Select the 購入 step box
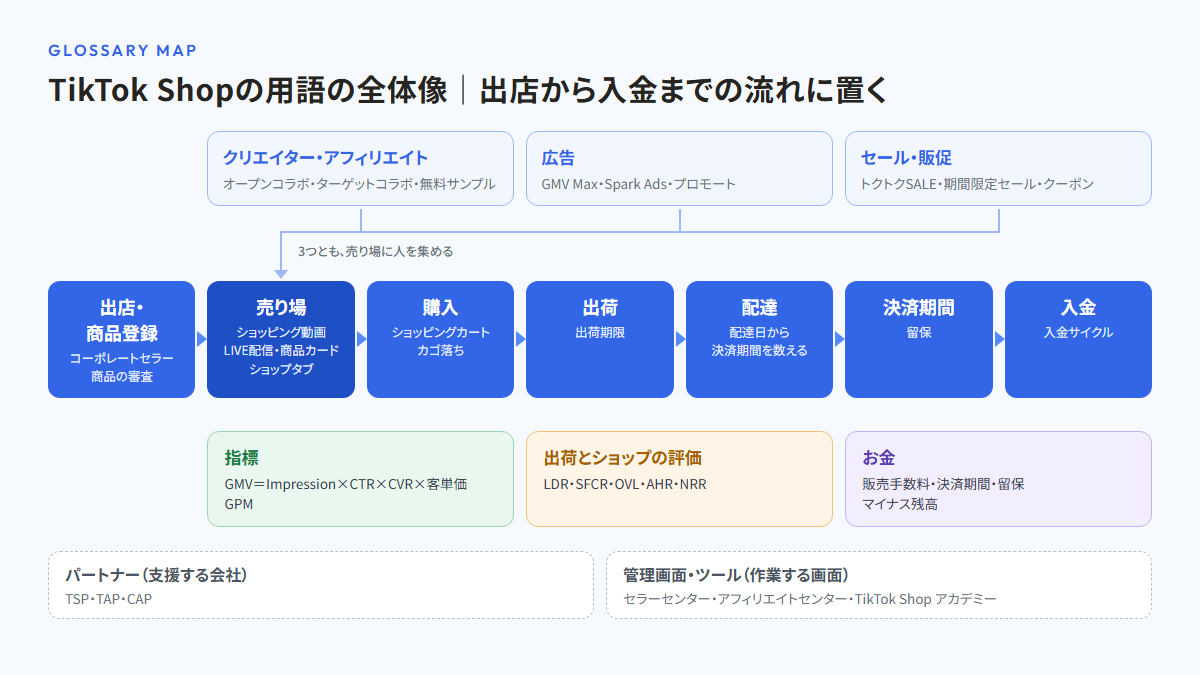 tap(440, 339)
